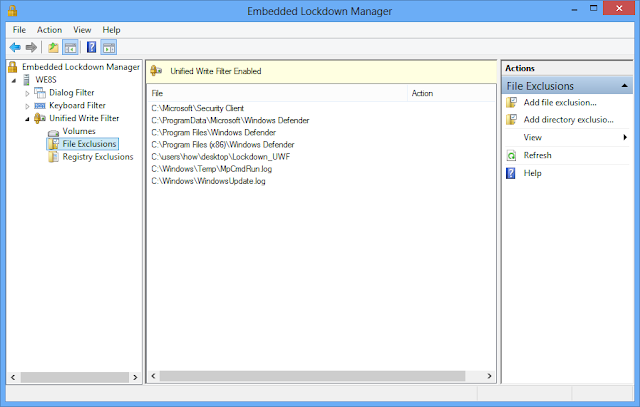Select C:\Program Files\Windows Defender entry
The width and height of the screenshot is (640, 407).
(x=213, y=132)
